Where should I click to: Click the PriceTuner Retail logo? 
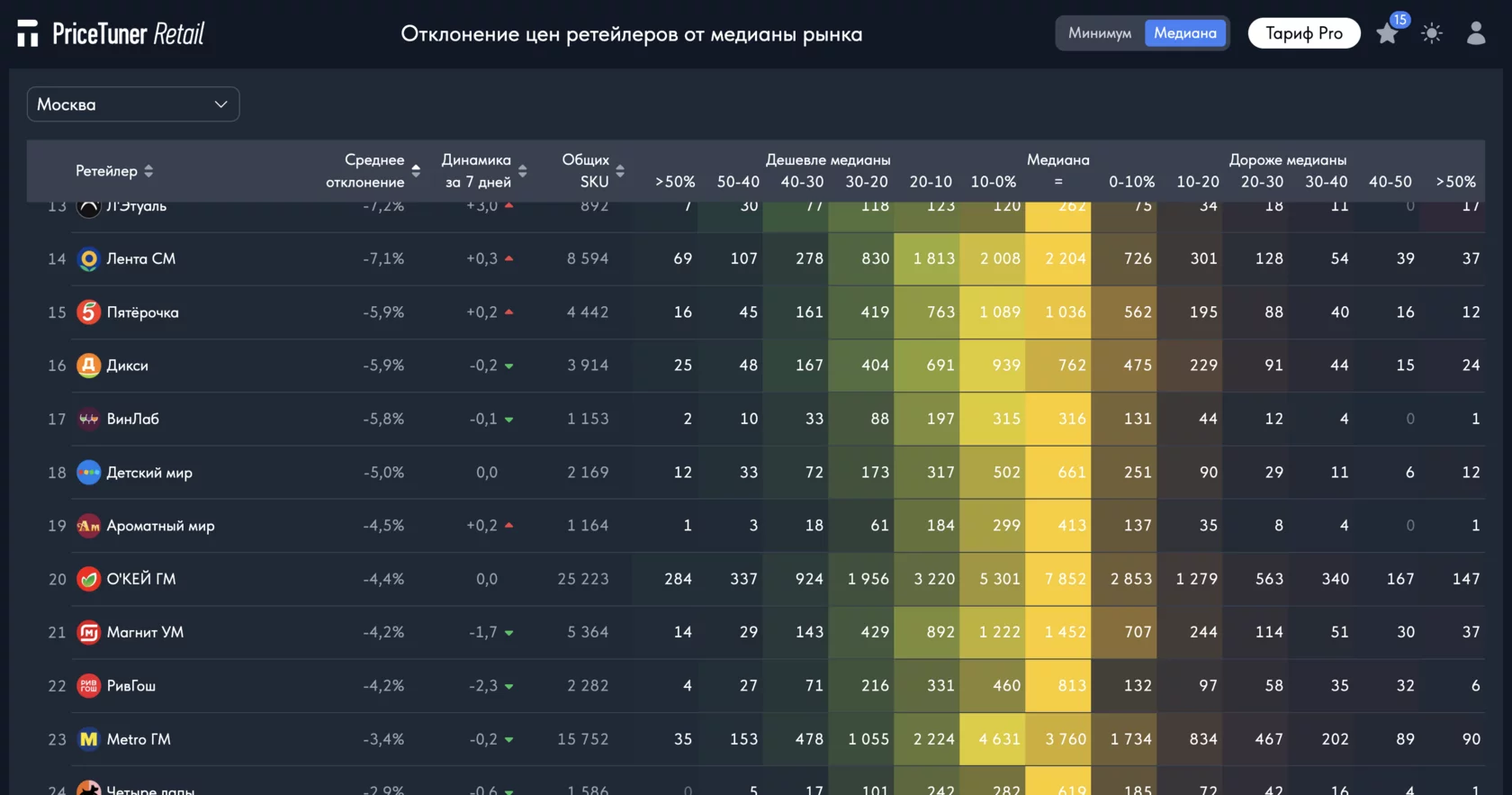[x=111, y=34]
